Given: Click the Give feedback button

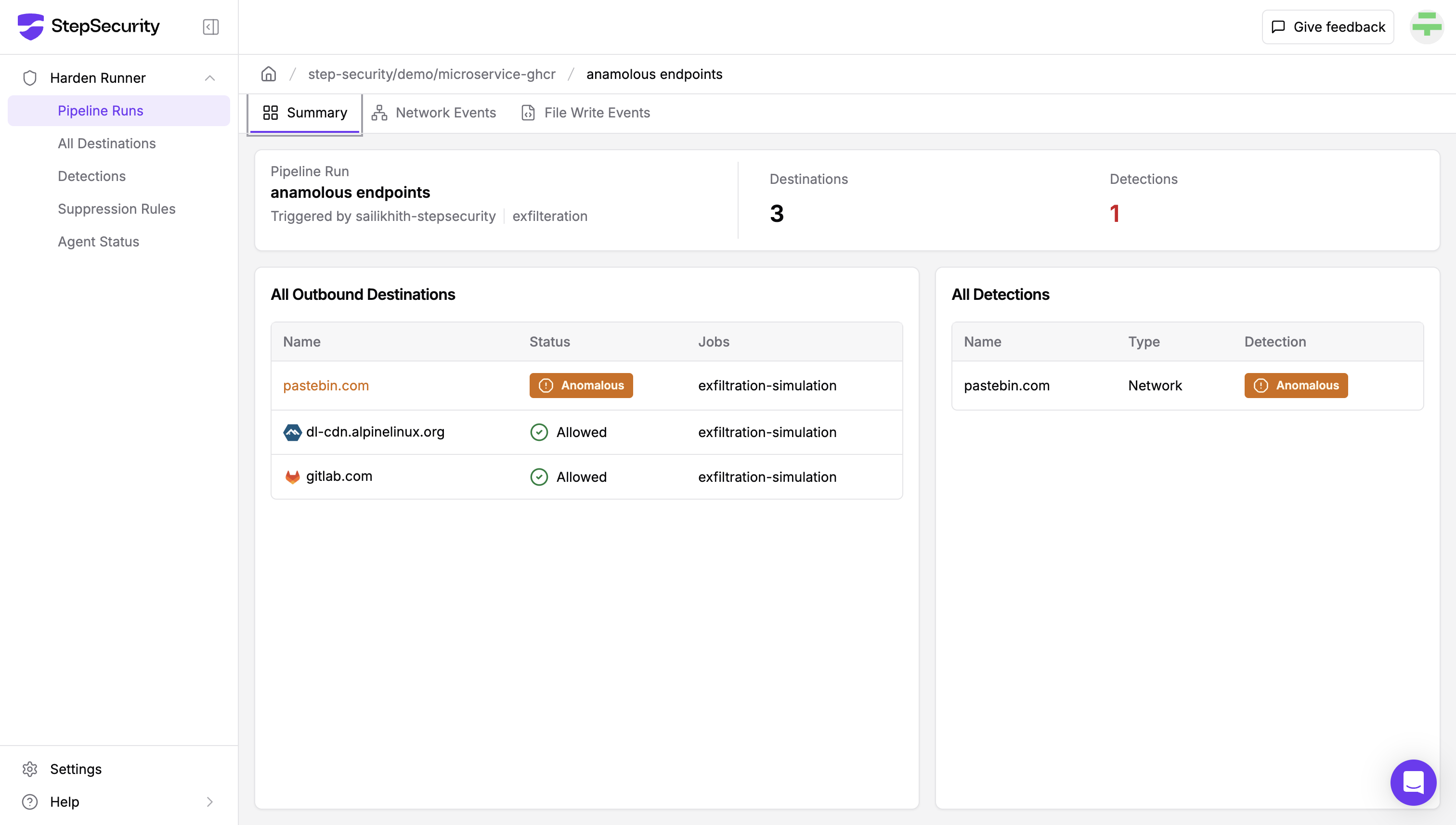Looking at the screenshot, I should click(1327, 26).
